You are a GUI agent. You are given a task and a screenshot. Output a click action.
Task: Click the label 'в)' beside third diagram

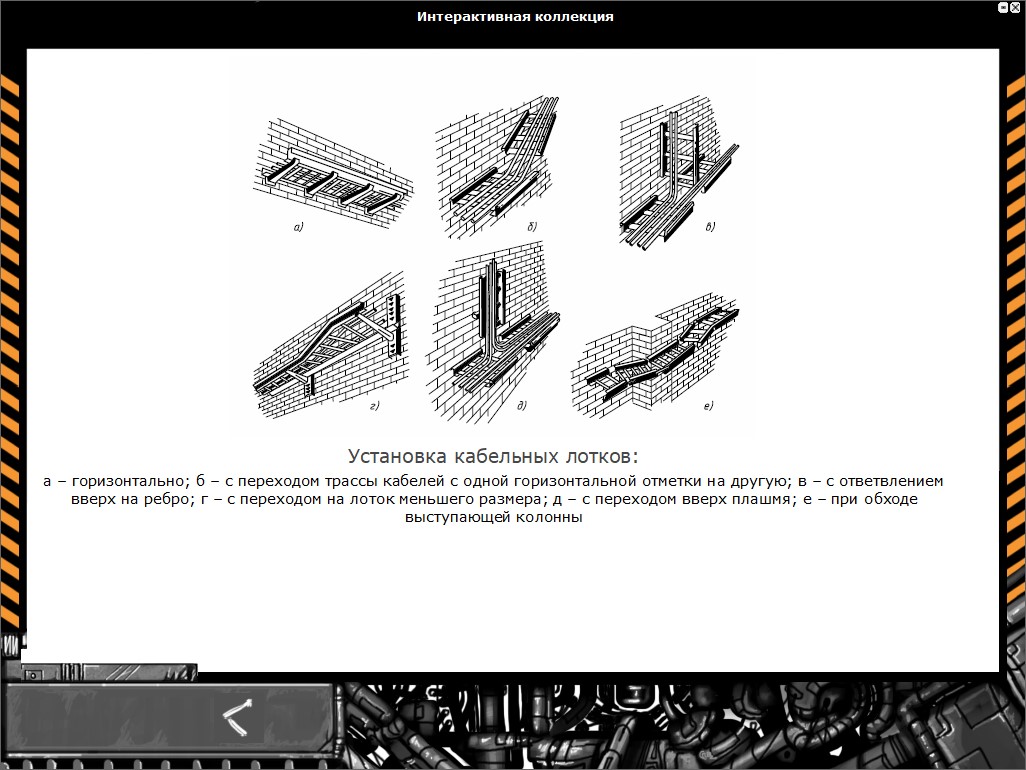pos(711,227)
